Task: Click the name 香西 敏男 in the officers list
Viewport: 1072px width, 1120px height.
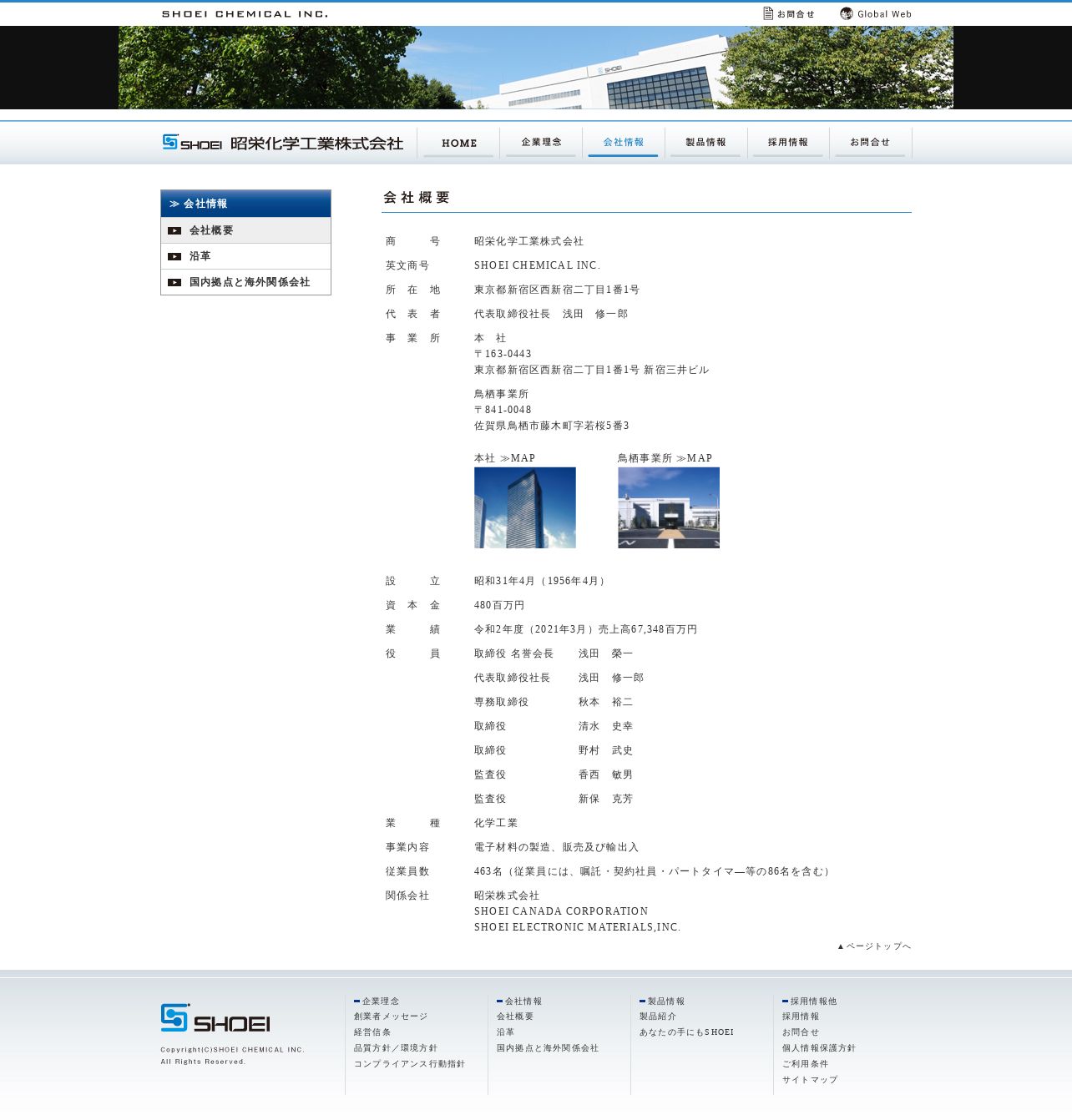Action: click(x=605, y=774)
